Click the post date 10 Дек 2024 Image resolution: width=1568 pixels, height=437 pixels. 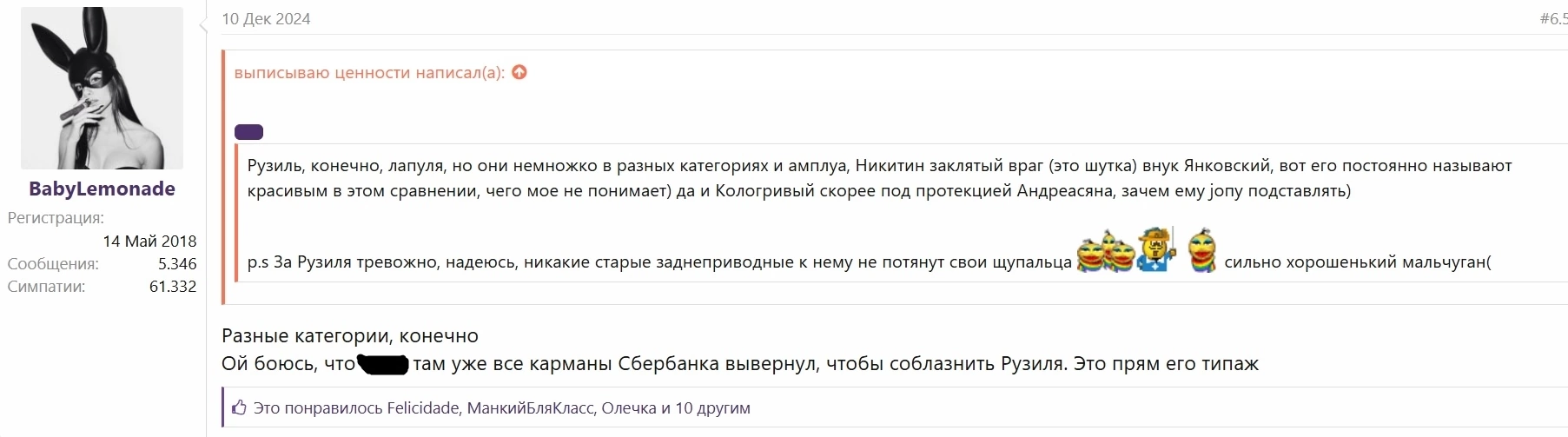(266, 19)
